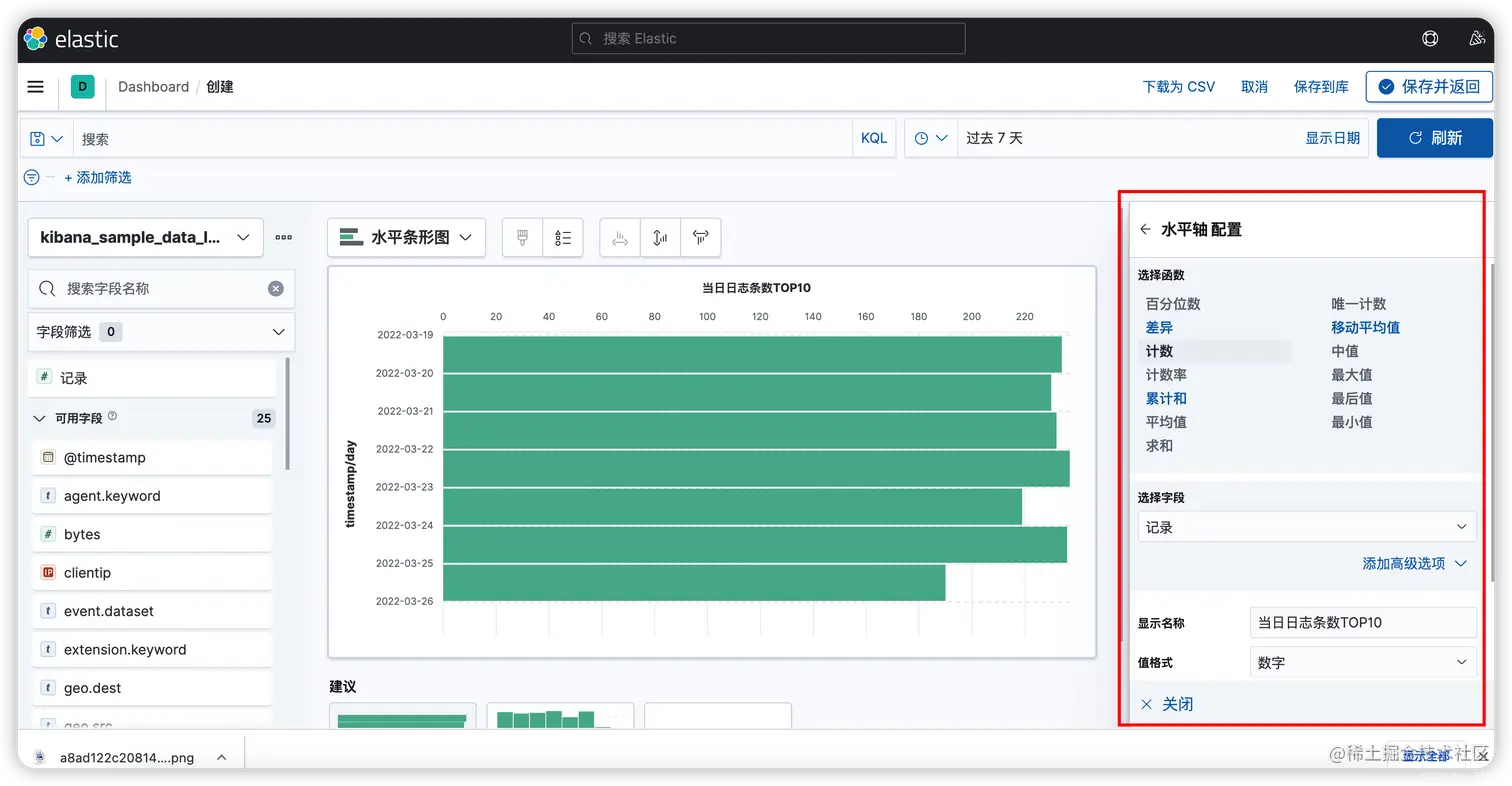Click the filter options circle icon
1512x786 pixels.
(32, 177)
